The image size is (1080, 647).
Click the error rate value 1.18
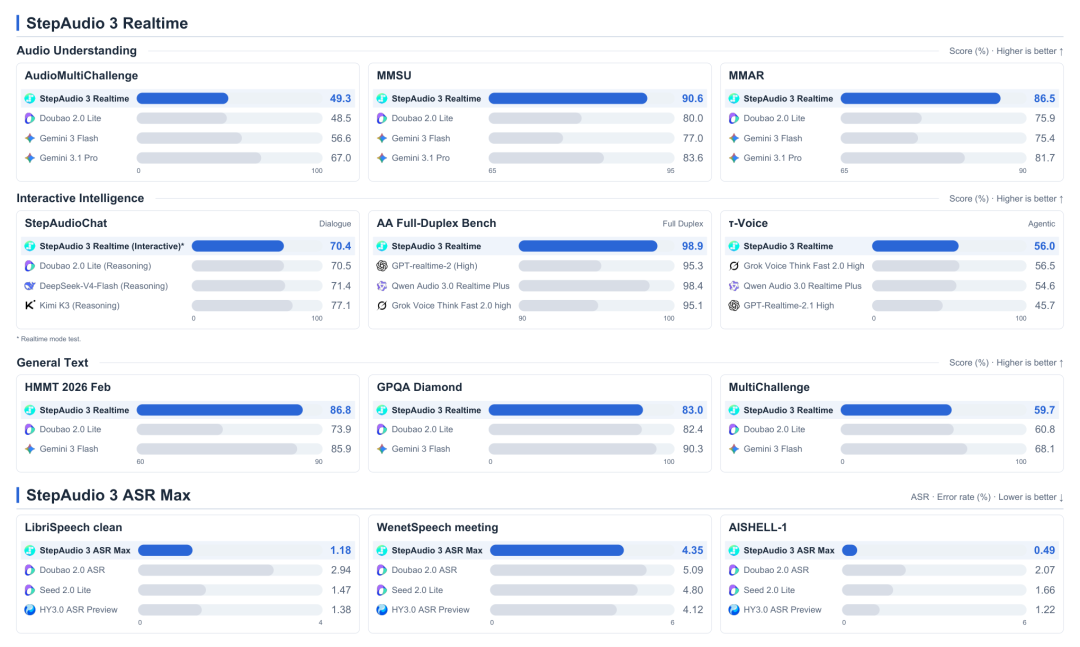click(340, 551)
